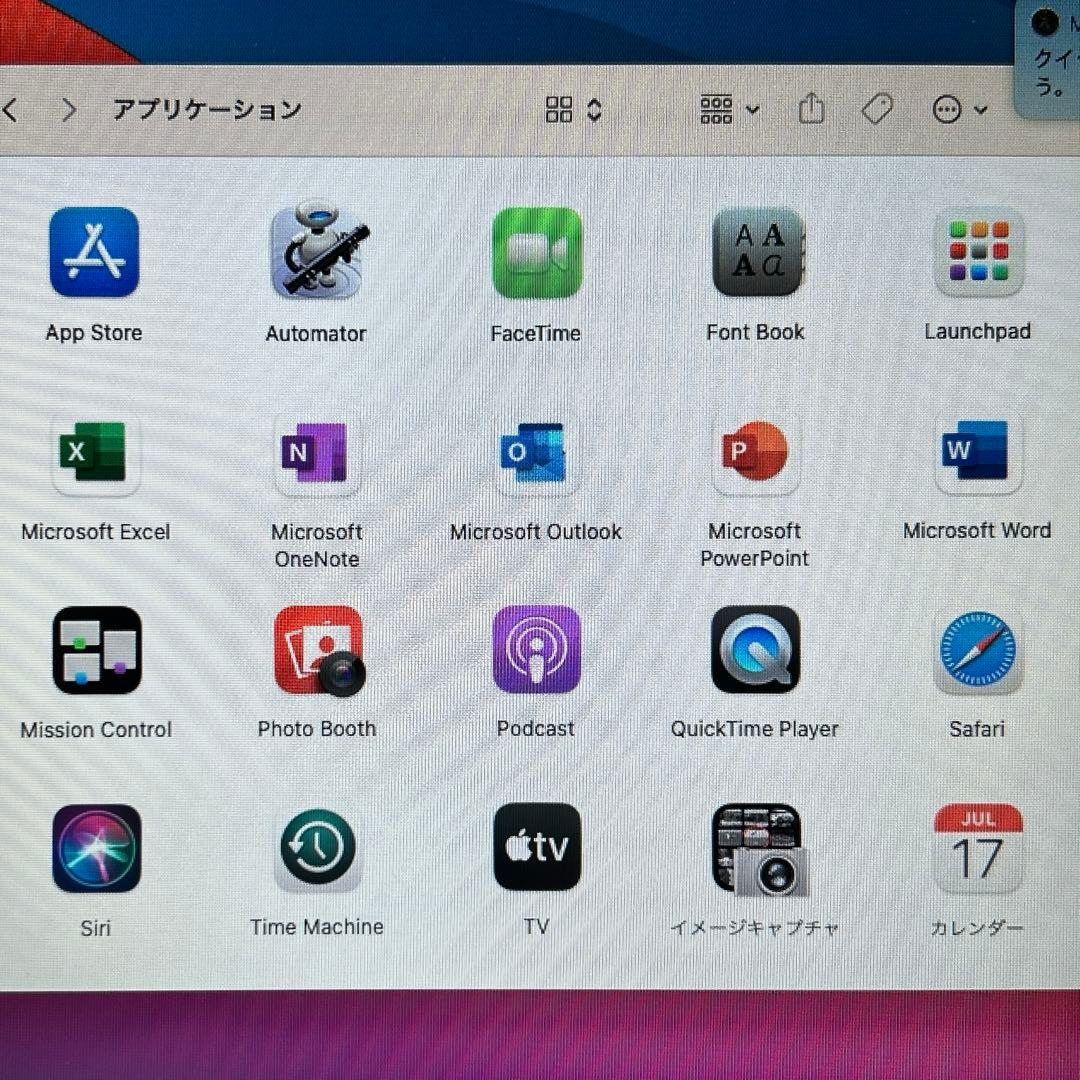Select the Automator robot icon
Screen dimensions: 1080x1080
318,250
